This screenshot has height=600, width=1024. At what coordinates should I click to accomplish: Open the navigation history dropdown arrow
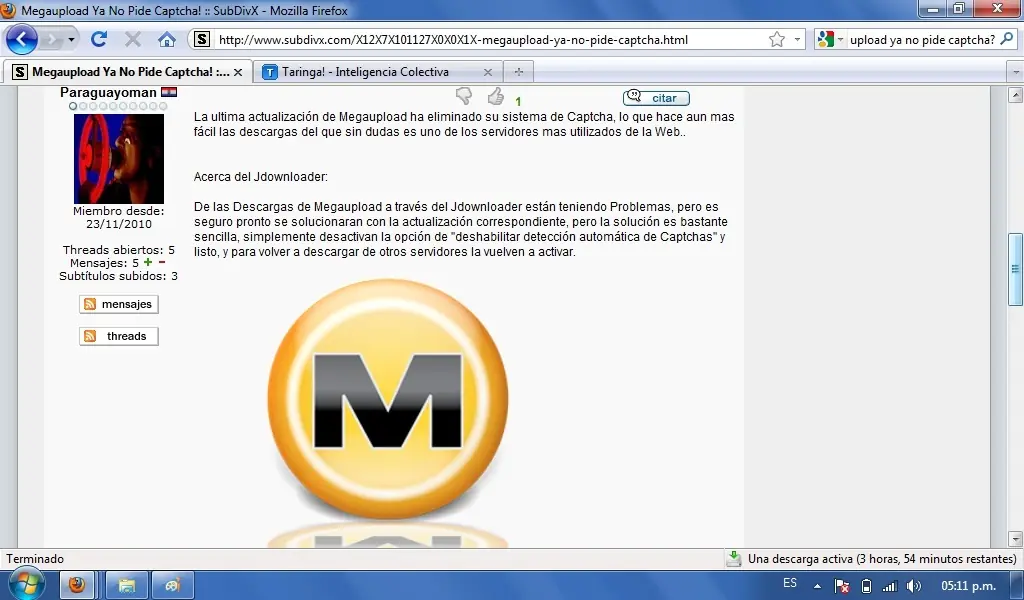click(x=71, y=40)
